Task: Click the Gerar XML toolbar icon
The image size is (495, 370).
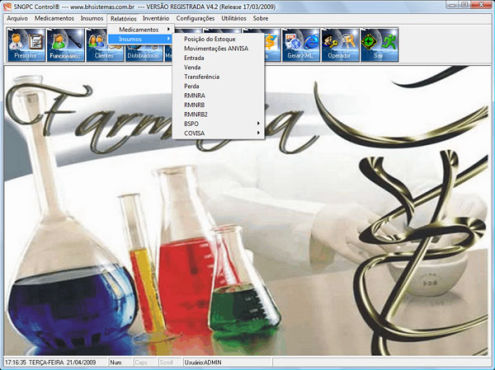Action: click(x=301, y=45)
